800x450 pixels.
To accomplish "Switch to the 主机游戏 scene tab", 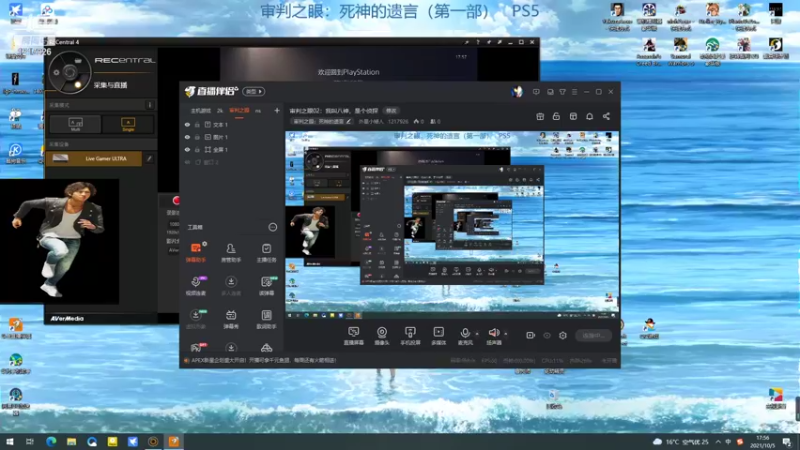I will pos(200,111).
